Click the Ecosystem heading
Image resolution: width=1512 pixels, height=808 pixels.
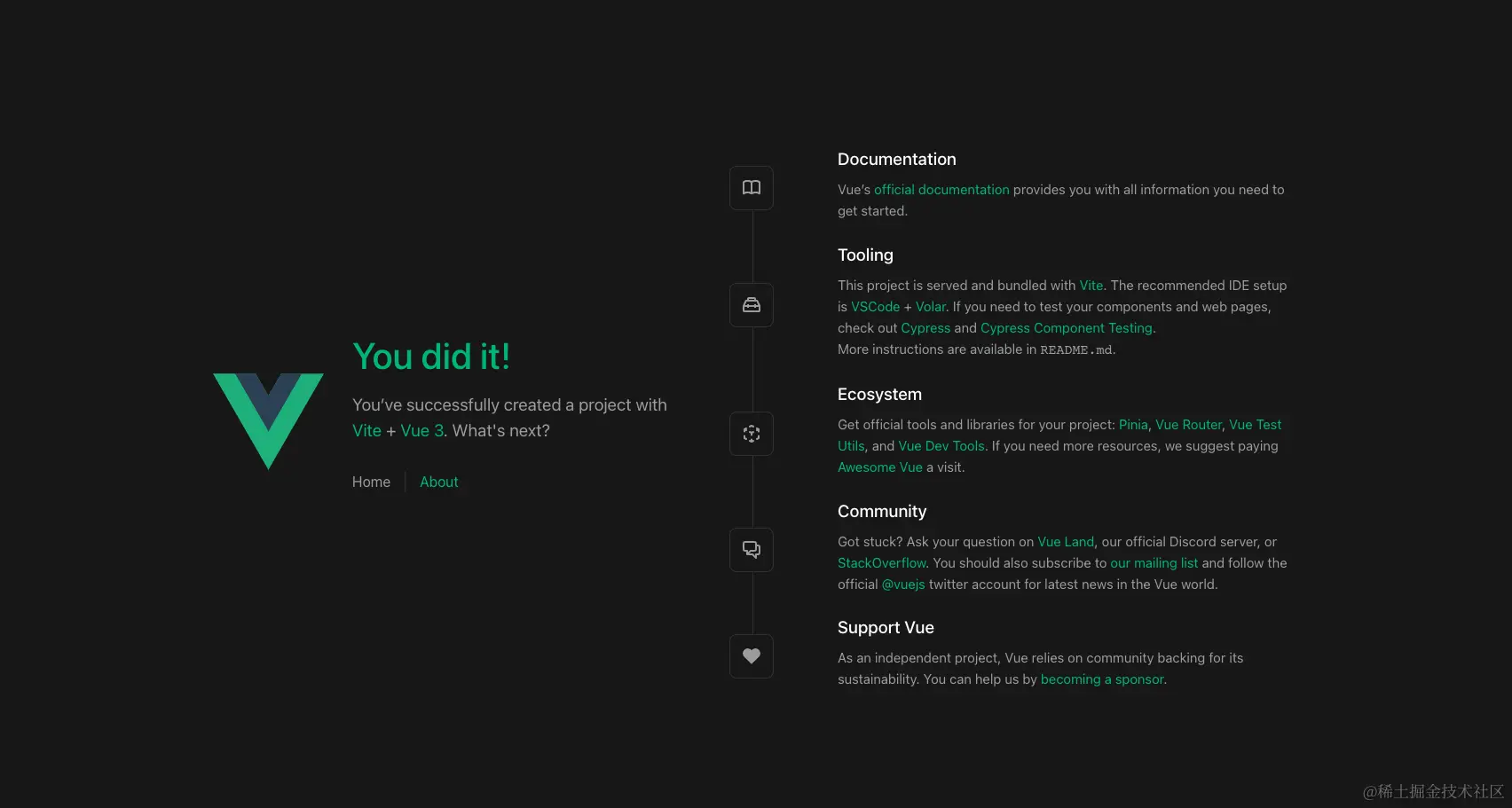click(x=879, y=395)
